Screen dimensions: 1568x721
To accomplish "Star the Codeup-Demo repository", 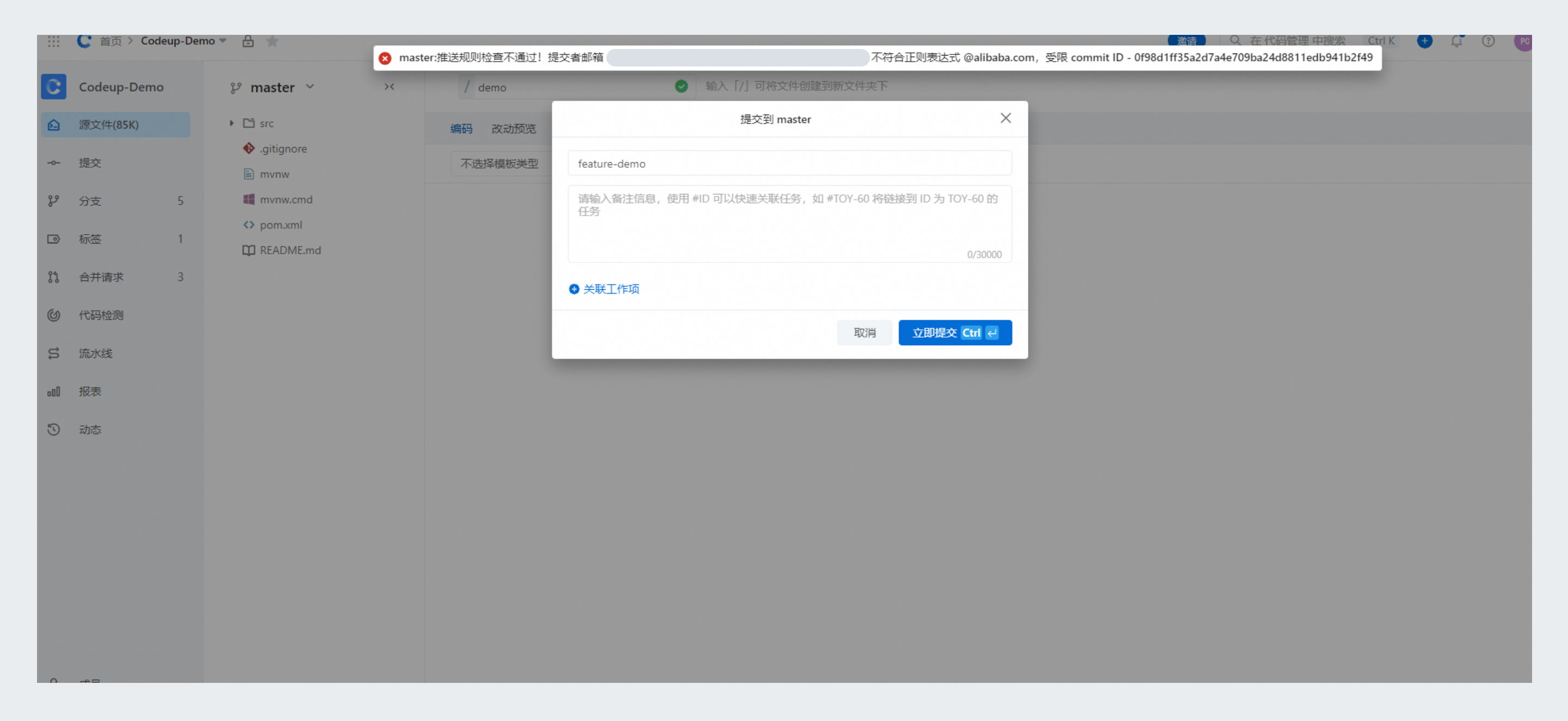I will pyautogui.click(x=272, y=41).
